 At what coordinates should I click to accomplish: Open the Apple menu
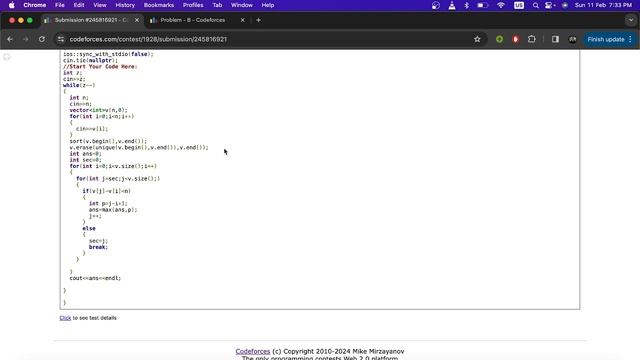[x=11, y=5]
